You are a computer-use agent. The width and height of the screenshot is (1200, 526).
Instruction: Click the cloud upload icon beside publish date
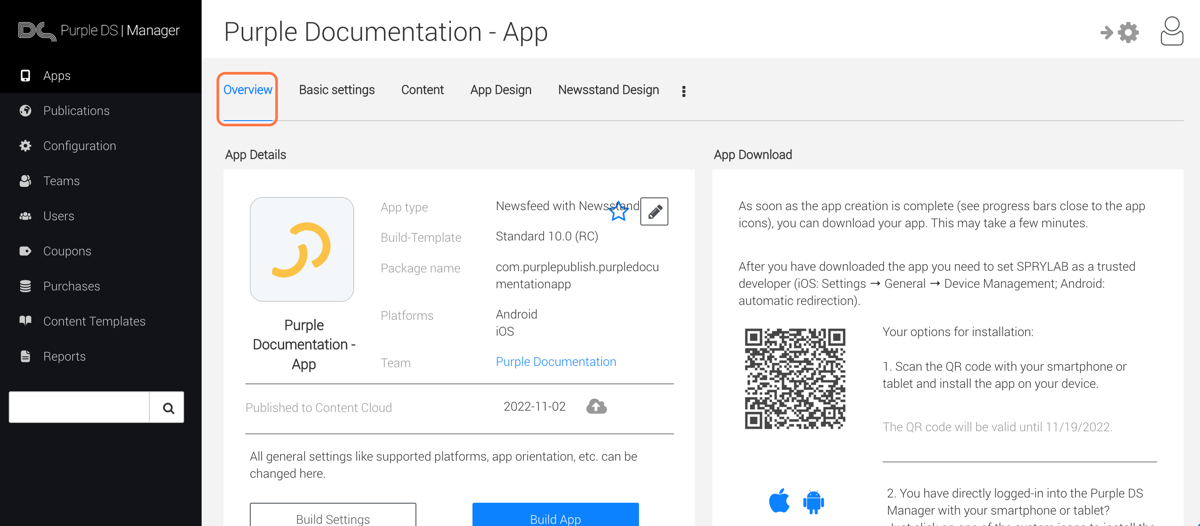tap(596, 407)
